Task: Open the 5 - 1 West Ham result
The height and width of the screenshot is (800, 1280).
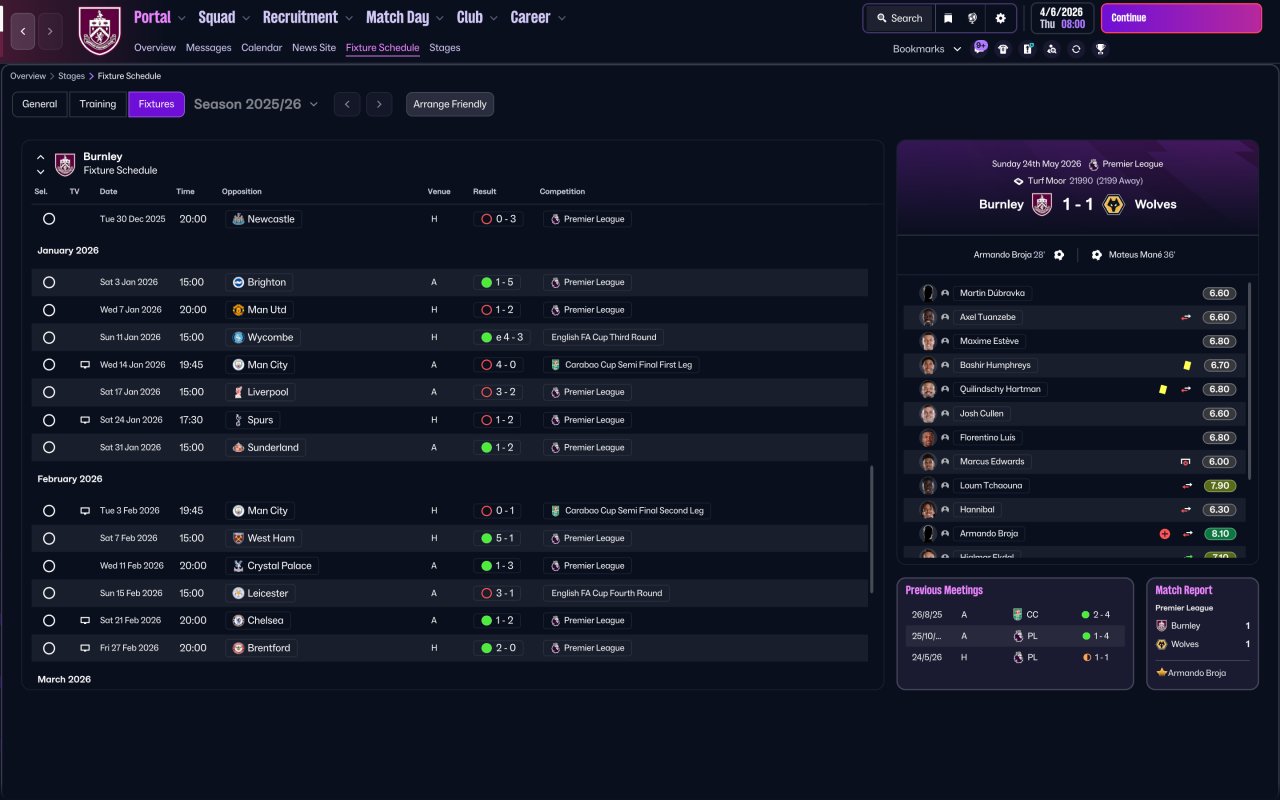Action: pos(497,538)
